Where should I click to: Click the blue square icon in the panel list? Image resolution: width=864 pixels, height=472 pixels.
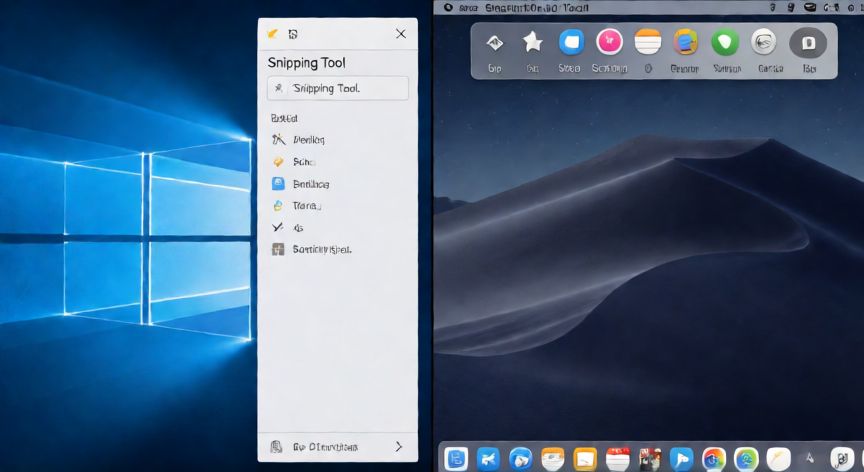(x=278, y=183)
